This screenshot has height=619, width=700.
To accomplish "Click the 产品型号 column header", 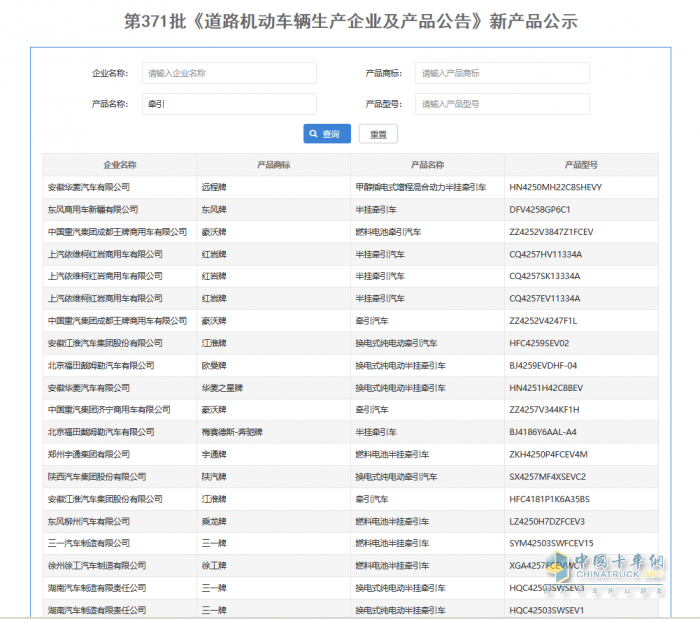I will pyautogui.click(x=581, y=165).
